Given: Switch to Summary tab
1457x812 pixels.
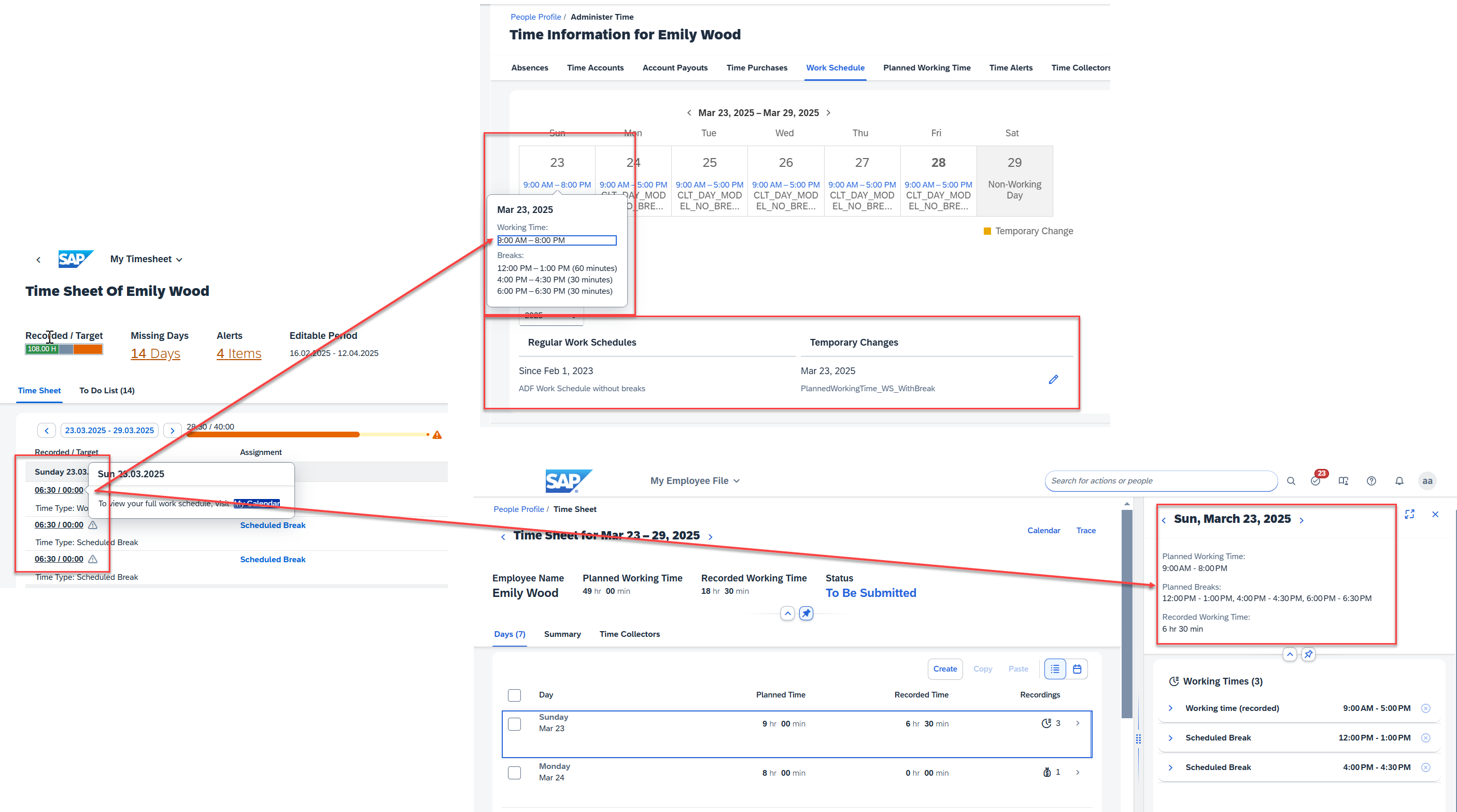Looking at the screenshot, I should pyautogui.click(x=562, y=634).
